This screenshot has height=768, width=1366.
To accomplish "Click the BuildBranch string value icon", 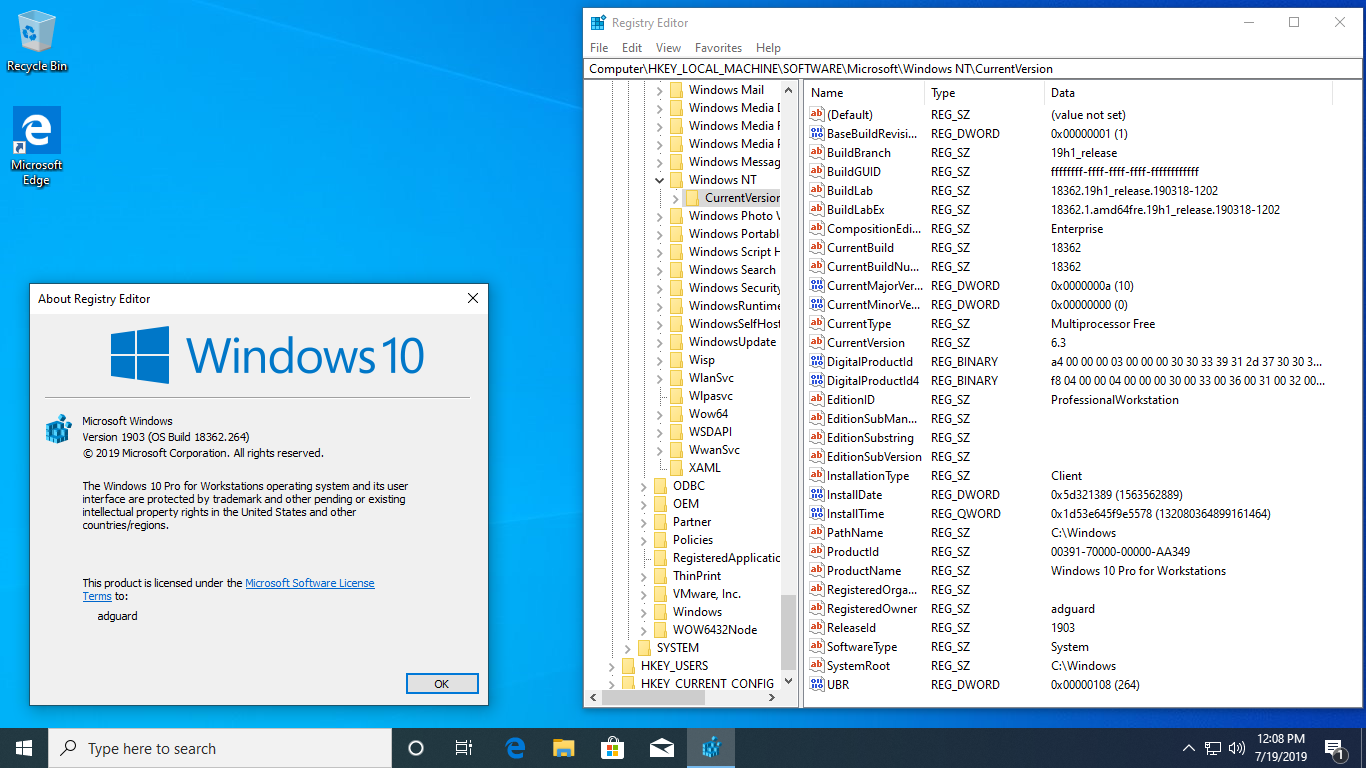I will (x=816, y=153).
